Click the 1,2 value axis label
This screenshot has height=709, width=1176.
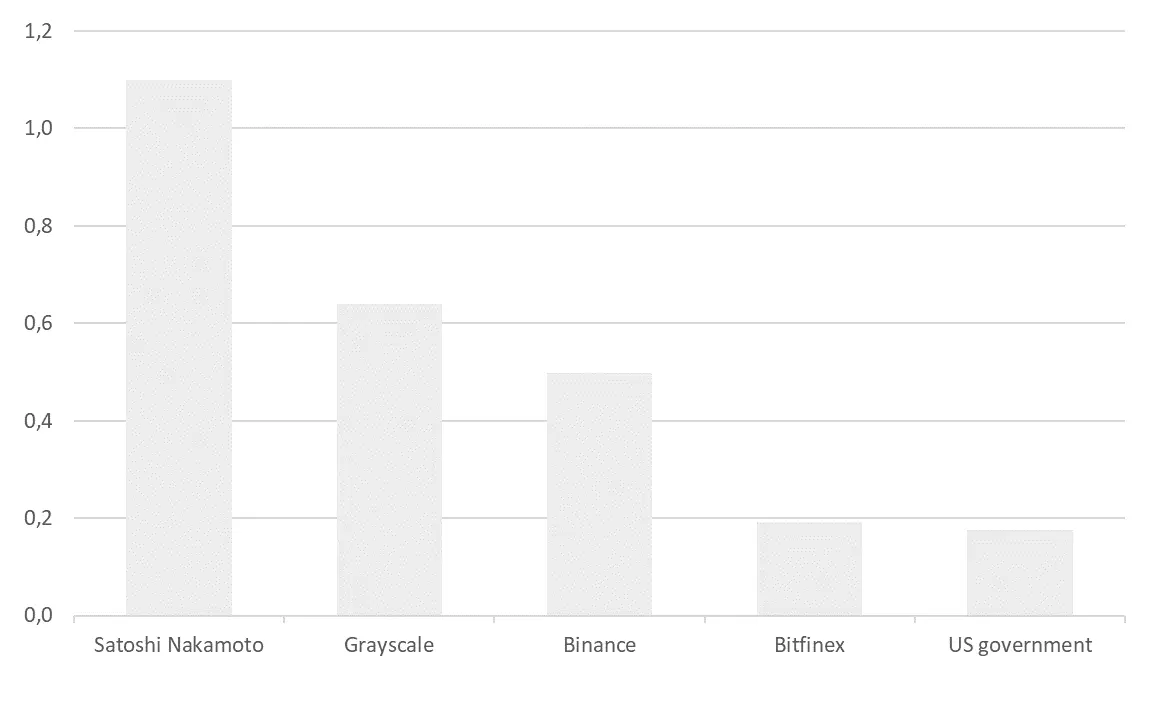(x=38, y=31)
